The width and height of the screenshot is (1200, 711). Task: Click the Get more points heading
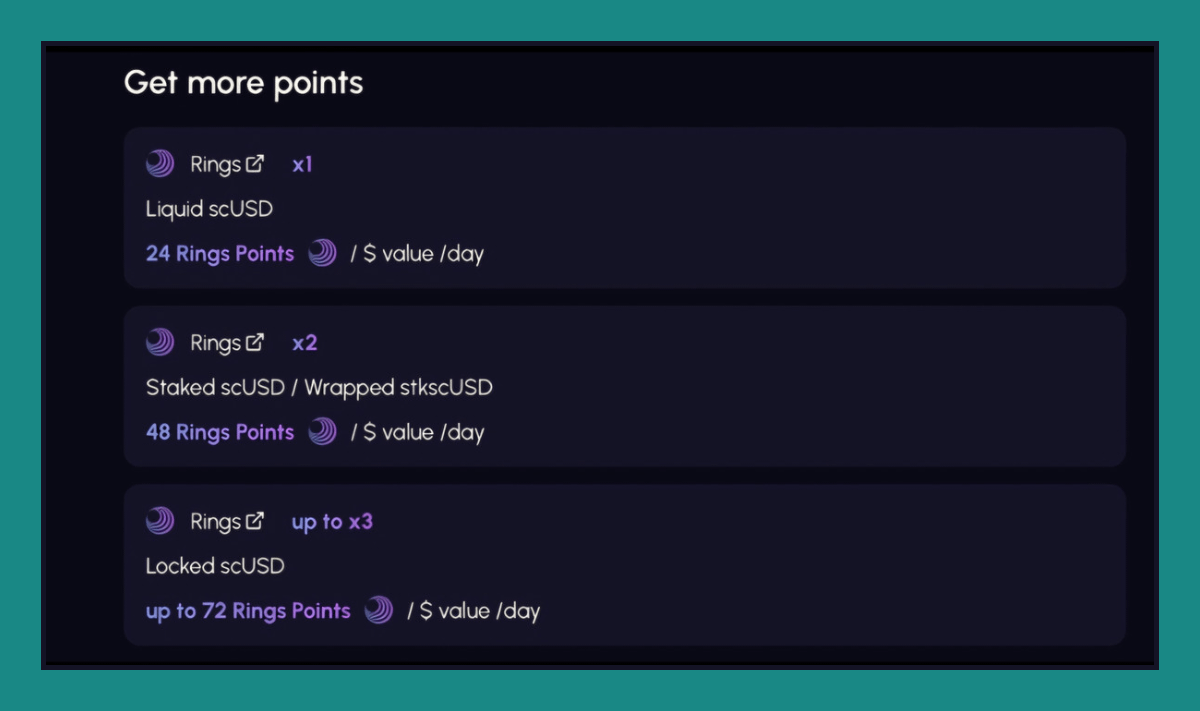(x=243, y=83)
